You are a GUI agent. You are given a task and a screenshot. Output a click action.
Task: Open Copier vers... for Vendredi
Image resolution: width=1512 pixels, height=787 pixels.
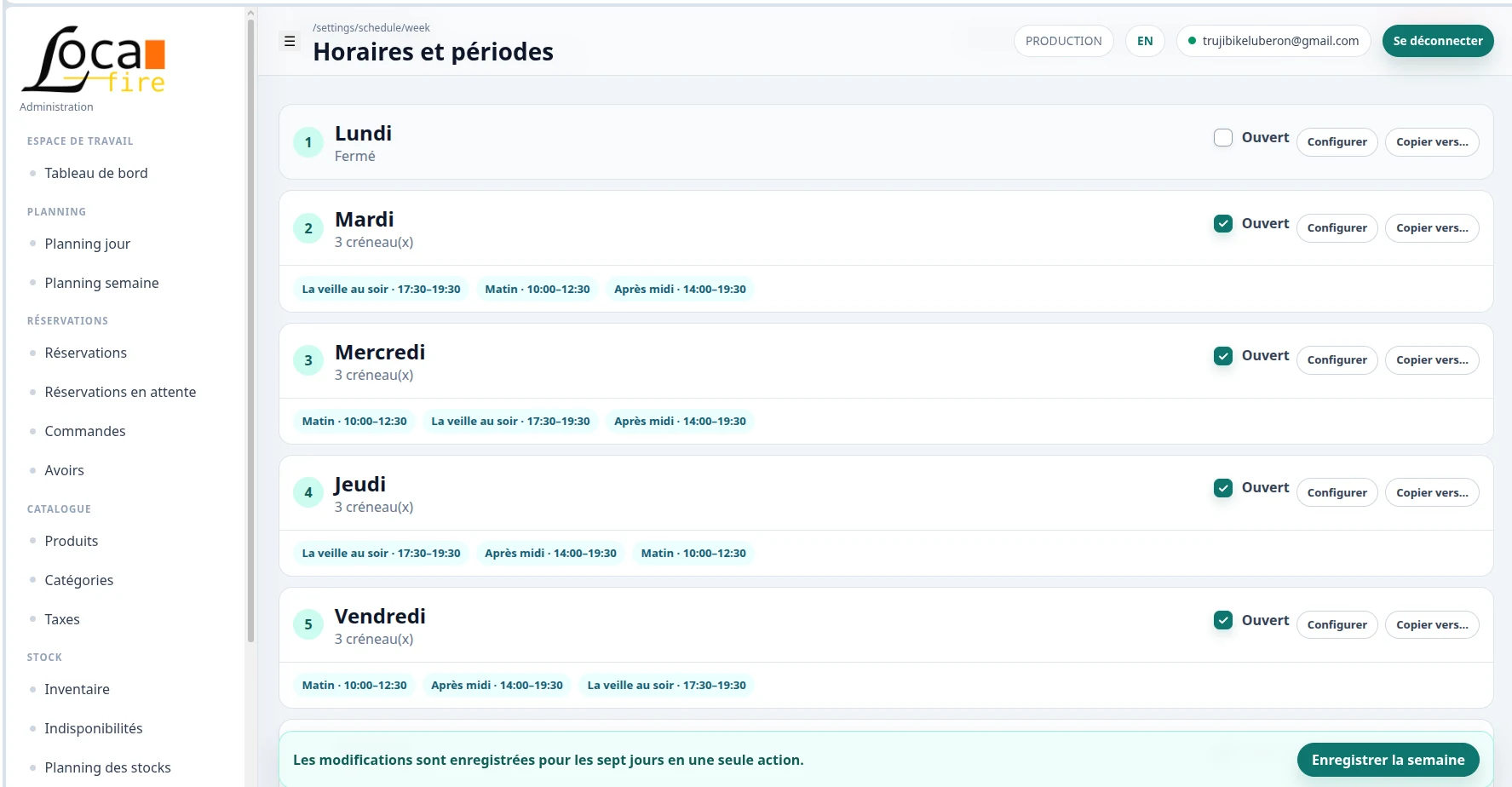[1432, 624]
